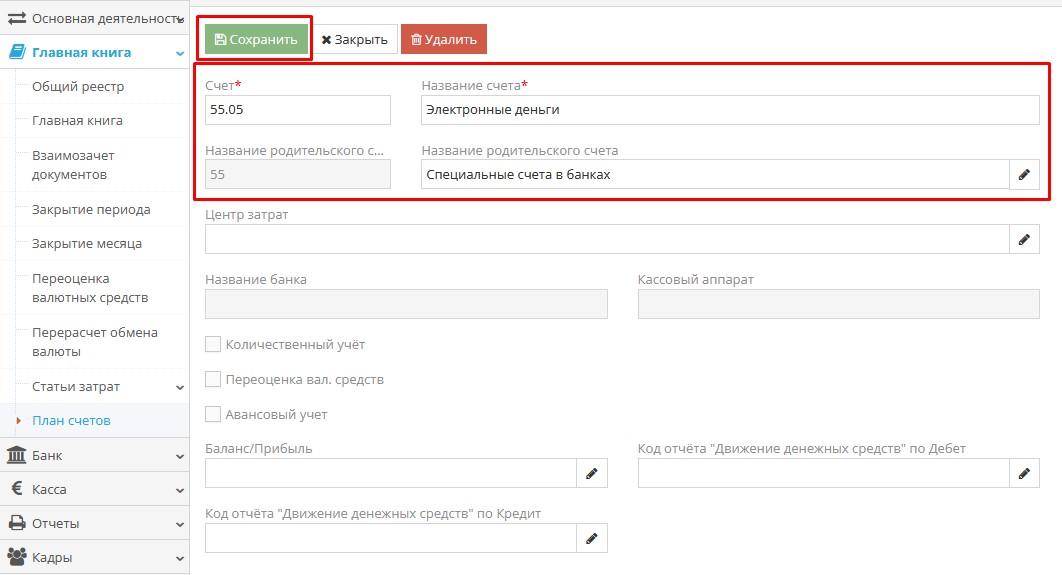1062x575 pixels.
Task: Collapse the Главная книга section
Action: click(x=179, y=53)
